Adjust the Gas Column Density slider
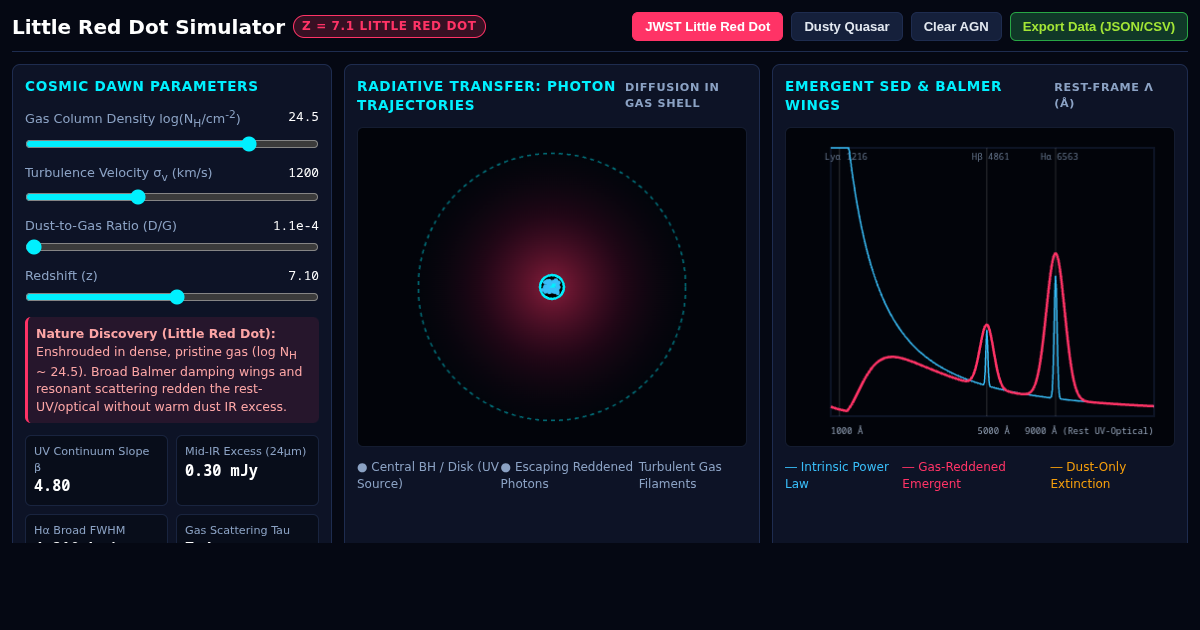The width and height of the screenshot is (1200, 630). coord(172,144)
